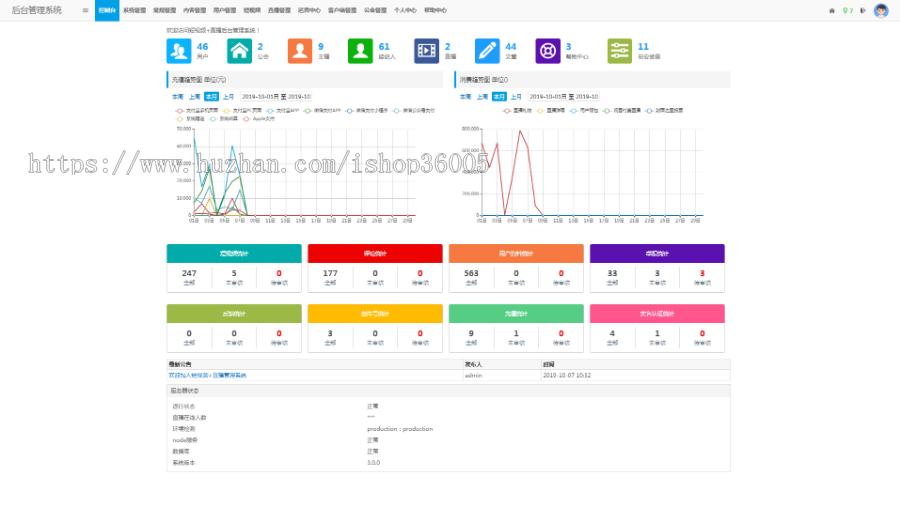
Task: Toggle the hamburger sidebar menu icon
Action: [x=85, y=10]
